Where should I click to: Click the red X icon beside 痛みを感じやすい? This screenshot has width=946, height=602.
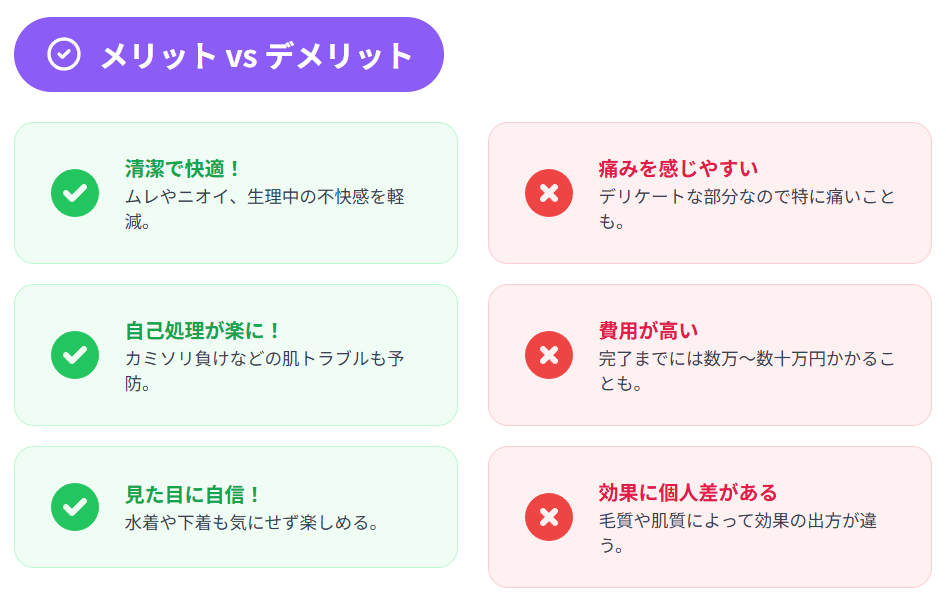point(549,193)
